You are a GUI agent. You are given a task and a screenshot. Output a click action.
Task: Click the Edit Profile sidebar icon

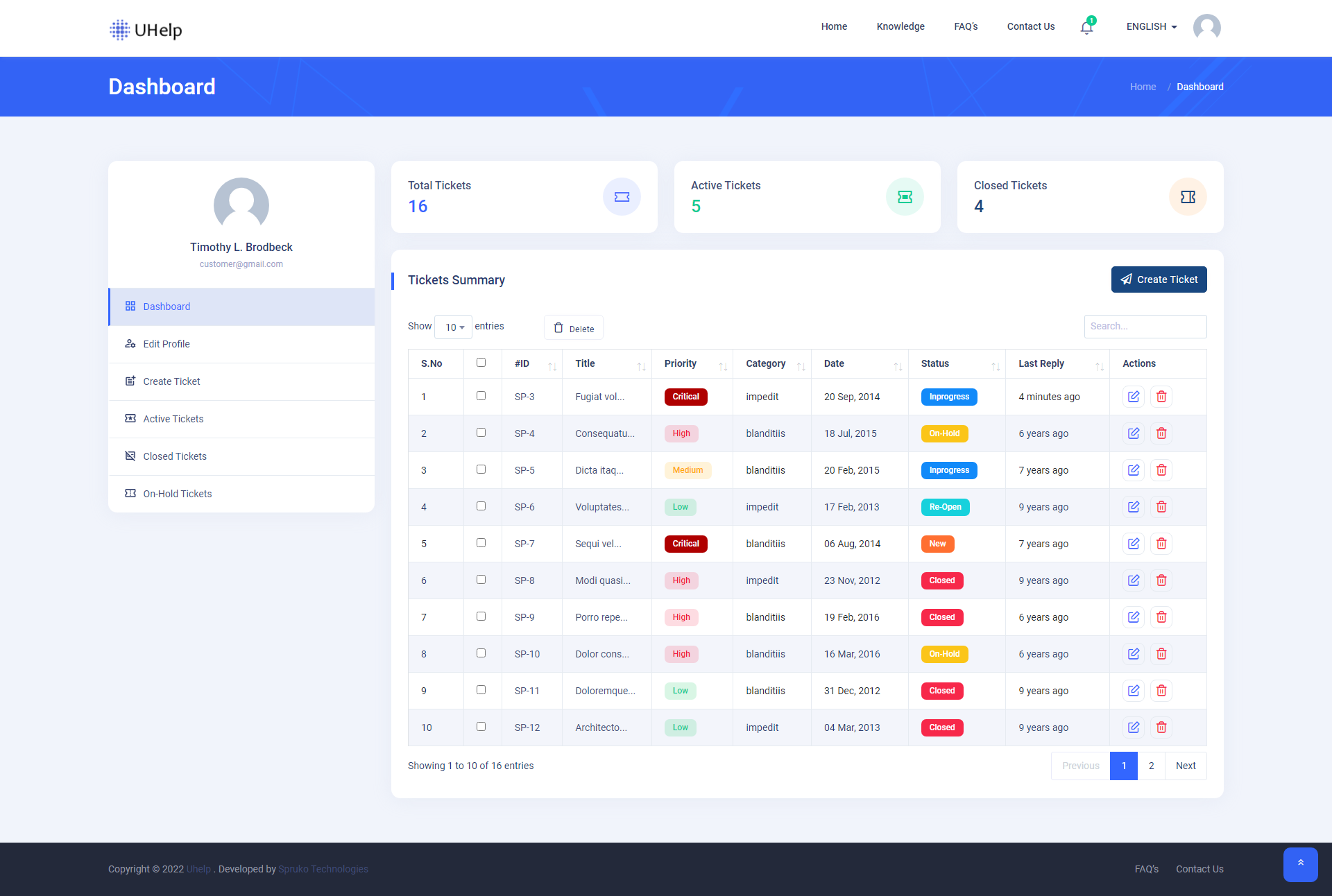point(130,343)
